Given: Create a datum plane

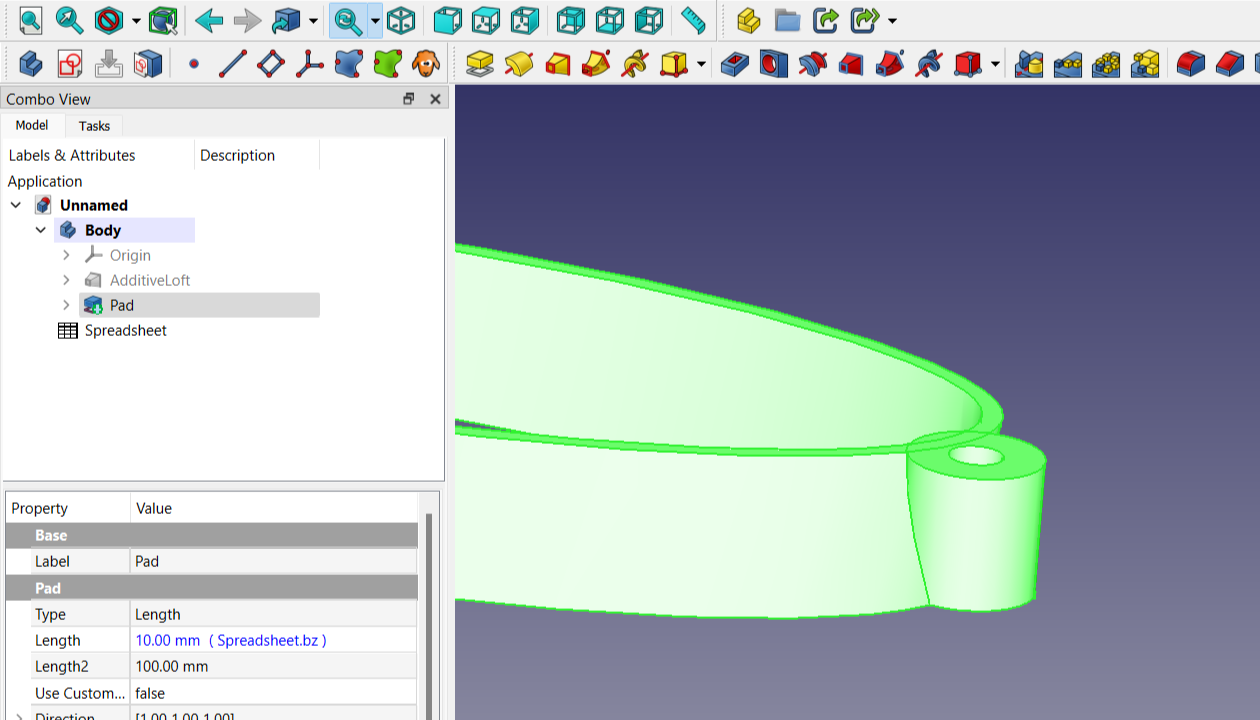Looking at the screenshot, I should (x=270, y=63).
